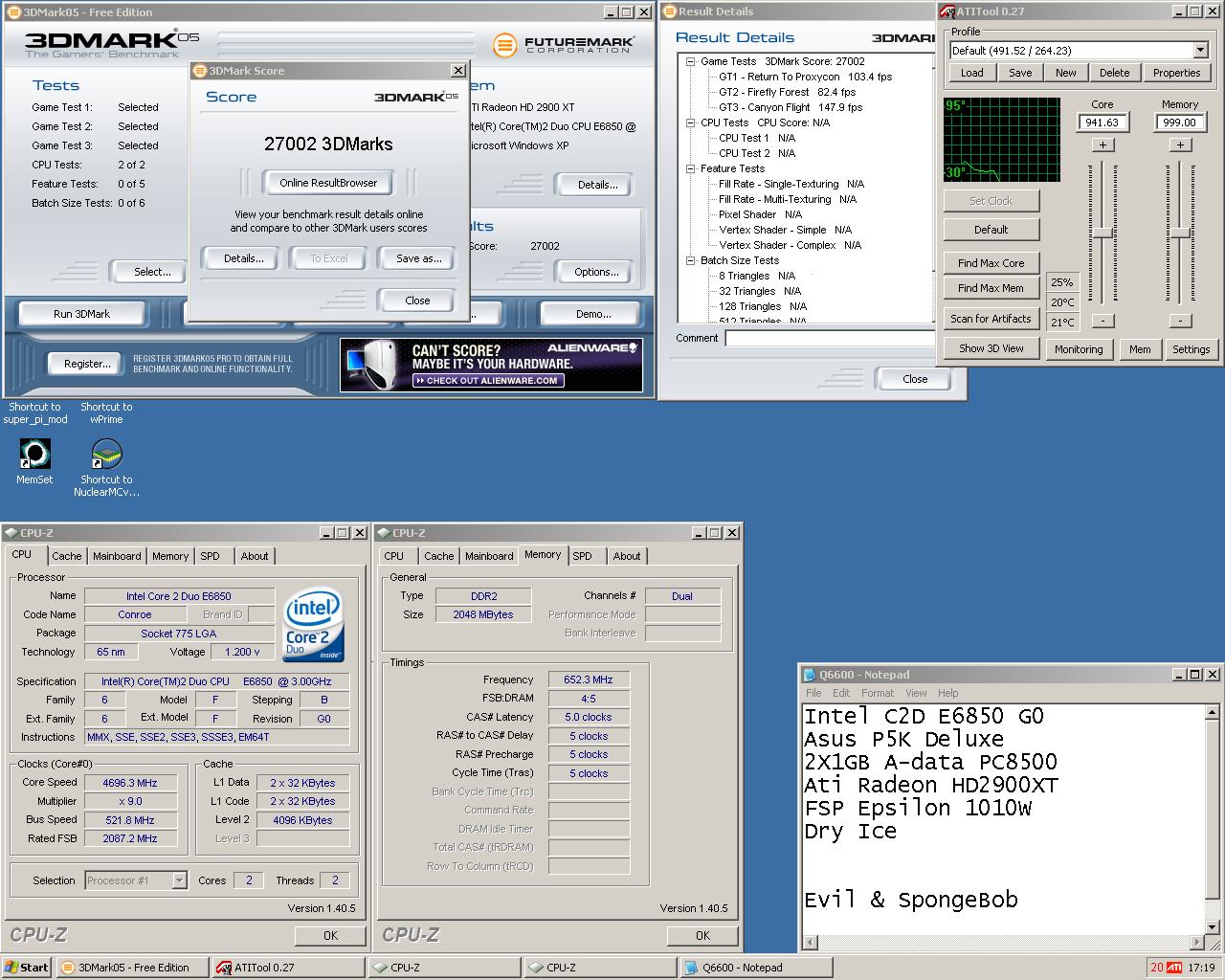The width and height of the screenshot is (1225, 980).
Task: Increase core clock with plus button
Action: point(1102,145)
